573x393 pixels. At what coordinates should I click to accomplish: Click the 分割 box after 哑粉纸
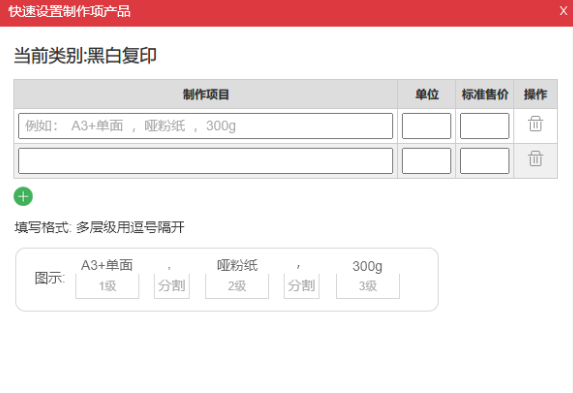coord(301,286)
